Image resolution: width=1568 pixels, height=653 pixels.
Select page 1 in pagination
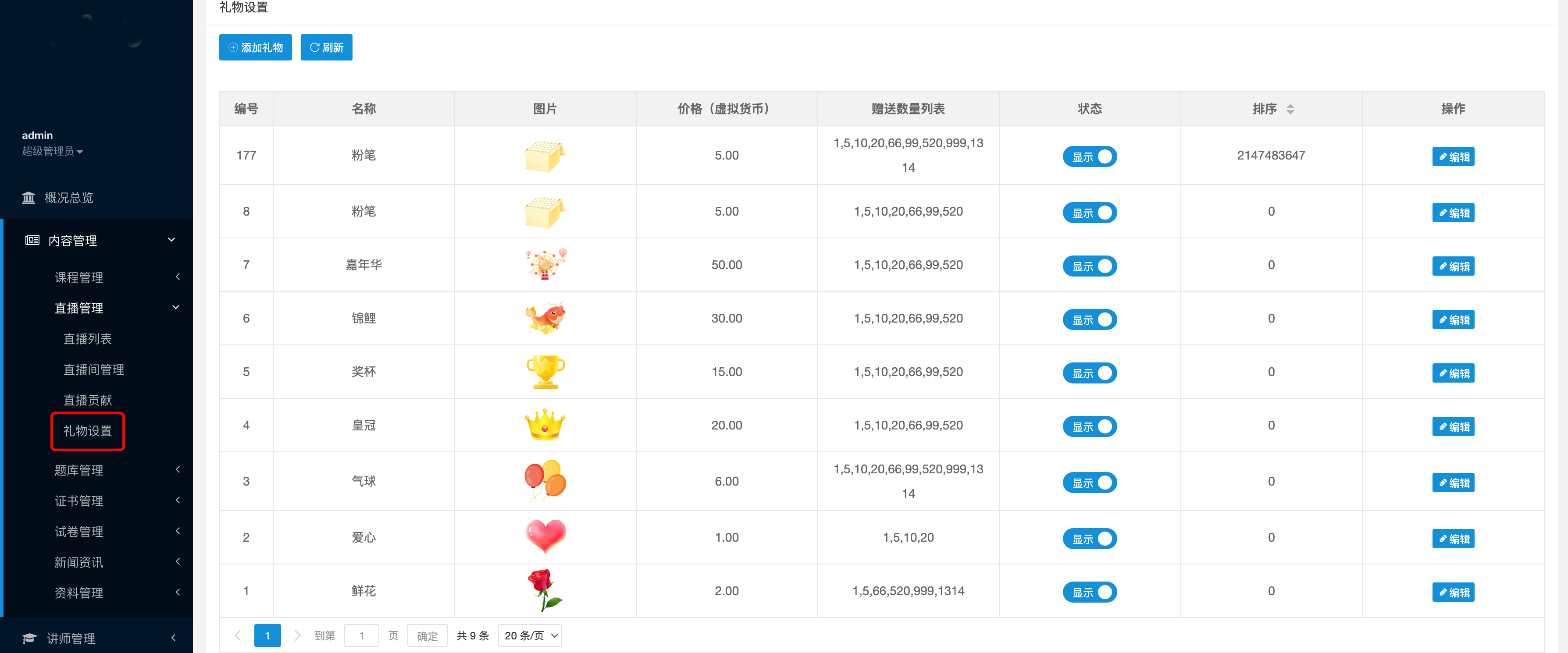click(x=267, y=635)
